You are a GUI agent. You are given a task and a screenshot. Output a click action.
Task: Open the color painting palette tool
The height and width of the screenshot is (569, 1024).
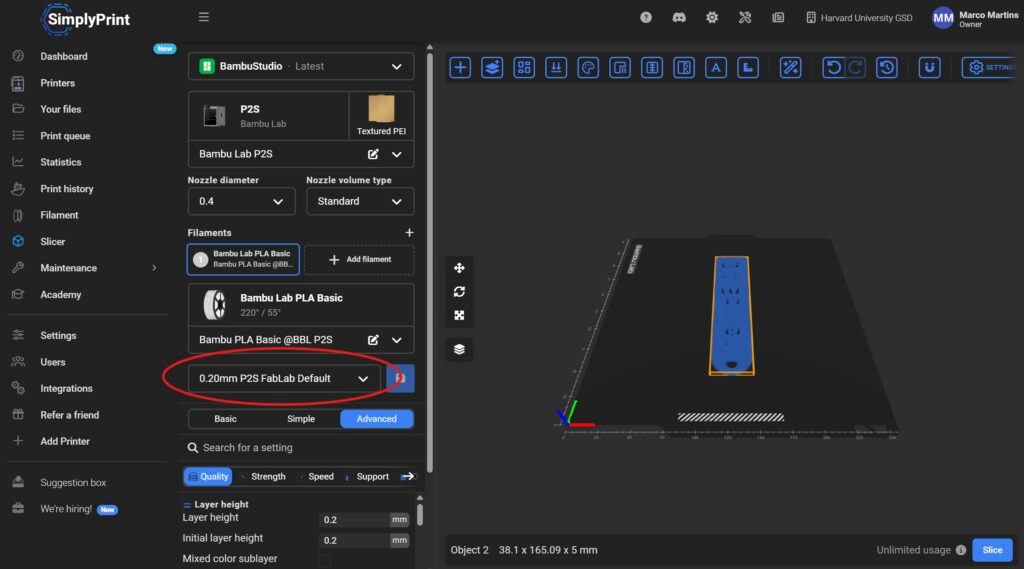588,67
